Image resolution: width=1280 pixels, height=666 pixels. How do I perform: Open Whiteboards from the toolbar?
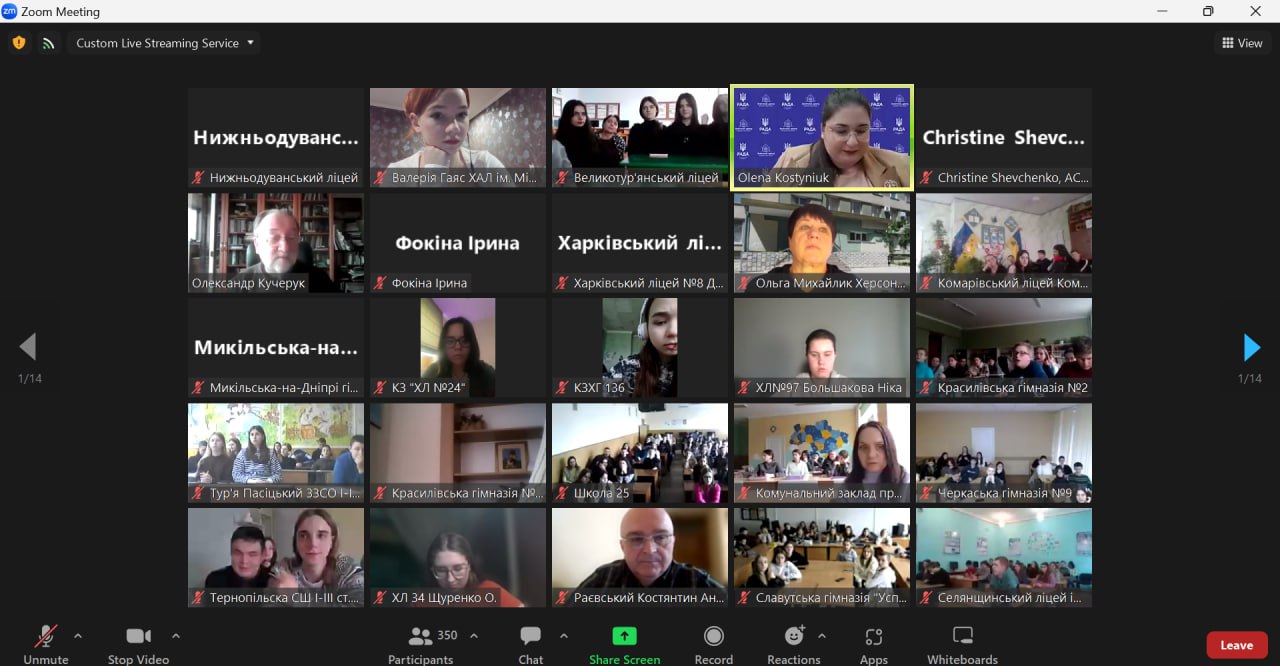962,643
